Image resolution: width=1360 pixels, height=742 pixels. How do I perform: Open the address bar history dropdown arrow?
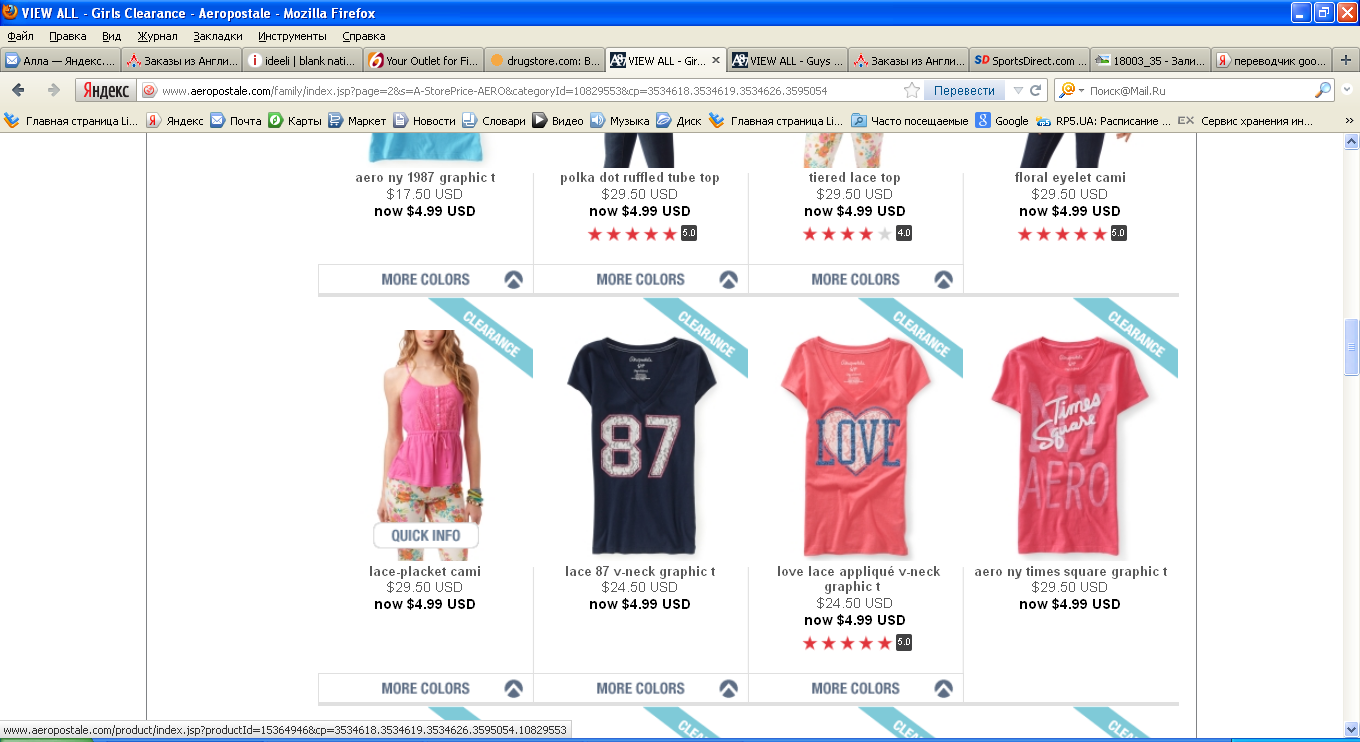(x=1018, y=90)
